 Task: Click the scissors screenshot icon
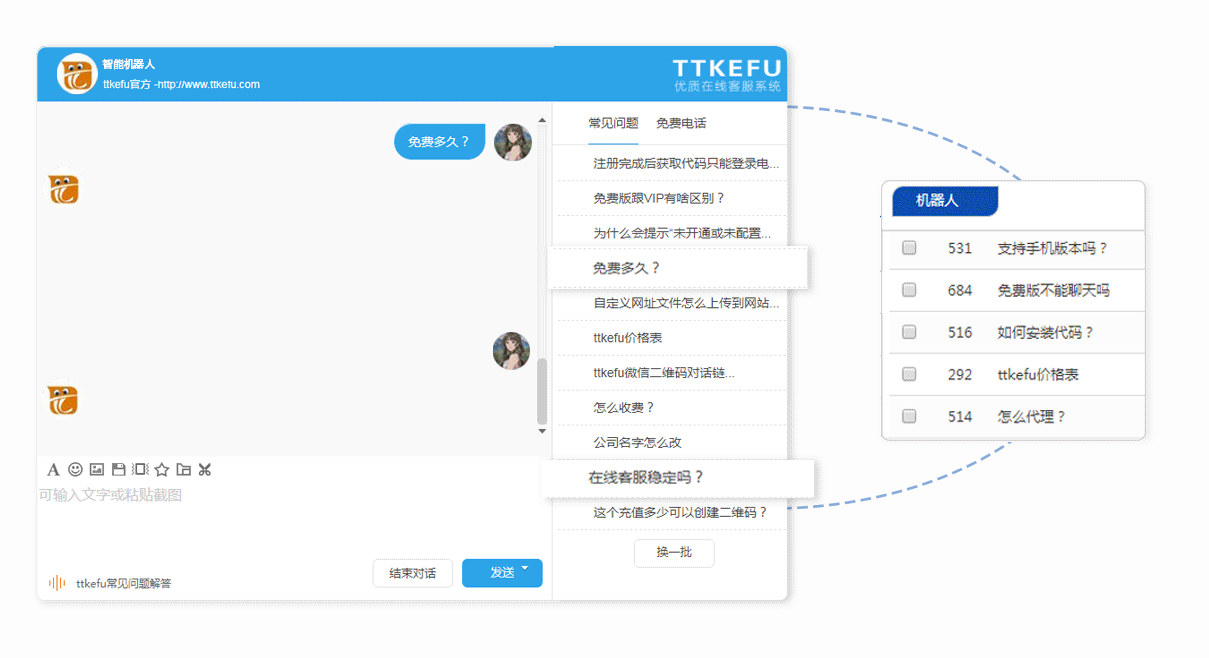205,469
